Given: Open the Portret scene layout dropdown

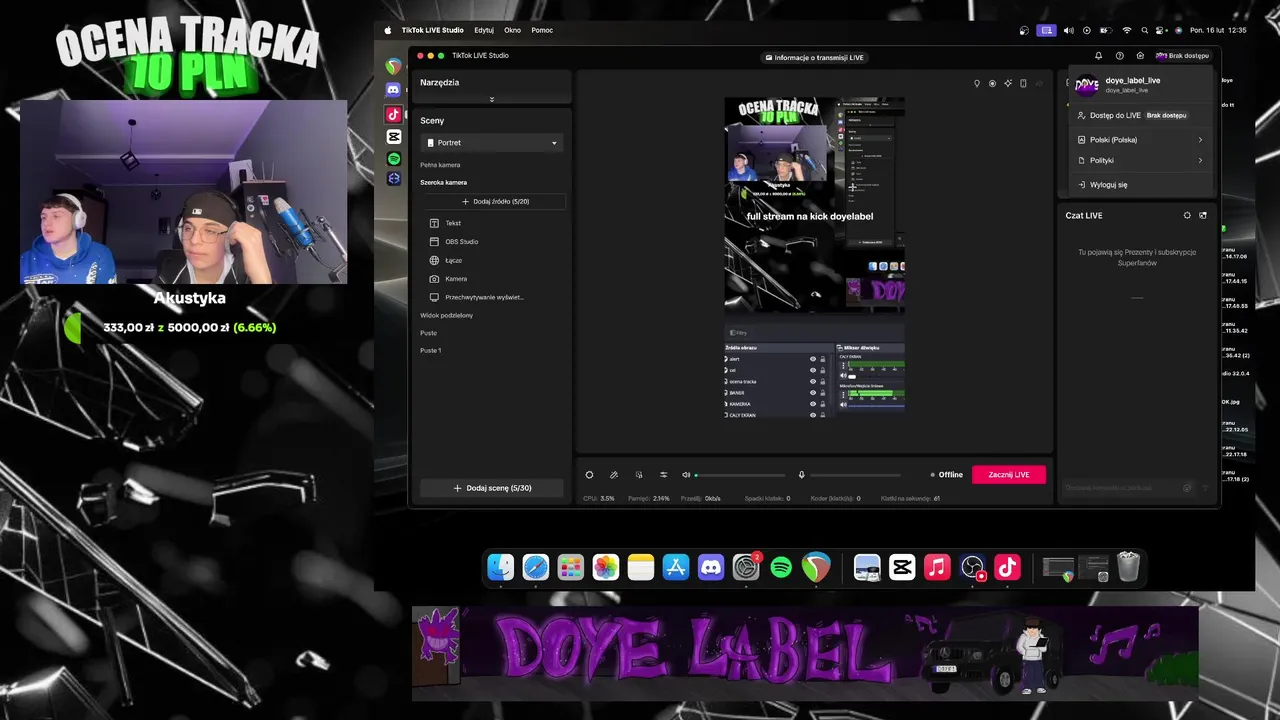Looking at the screenshot, I should pyautogui.click(x=491, y=143).
